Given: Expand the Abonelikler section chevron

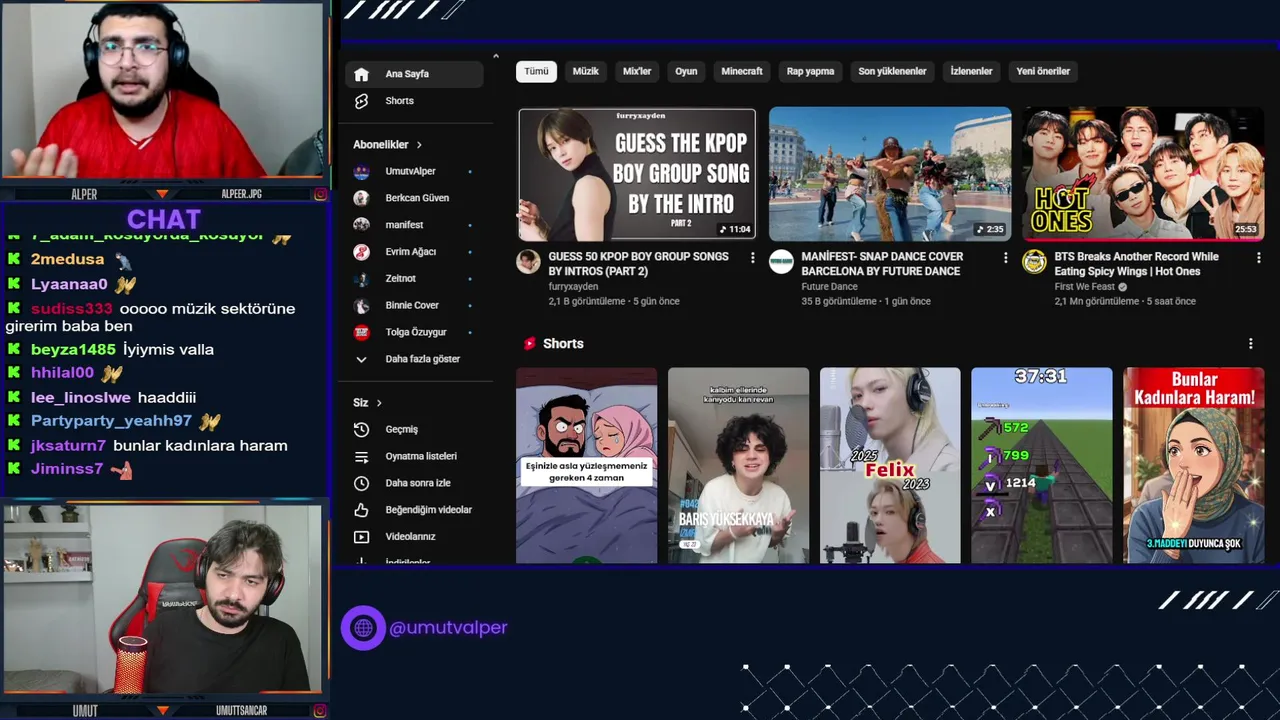Looking at the screenshot, I should pos(419,145).
